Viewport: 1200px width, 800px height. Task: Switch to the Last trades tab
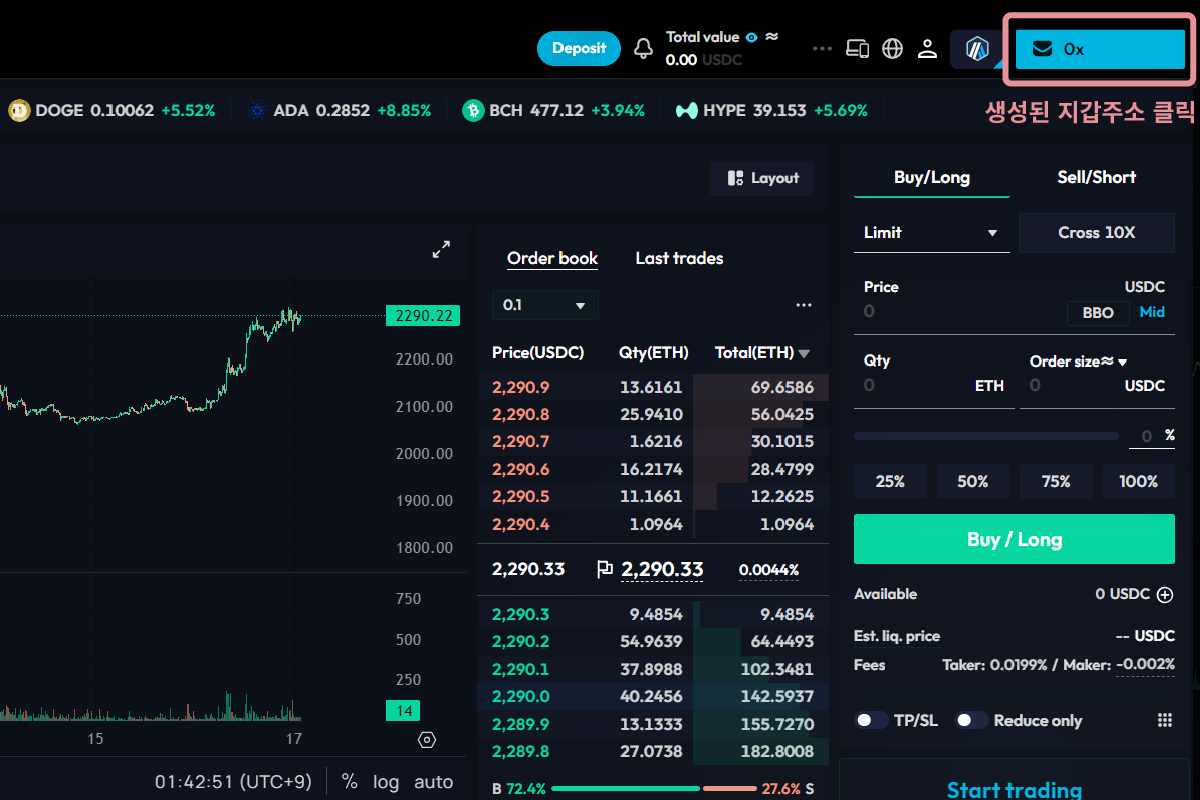(x=679, y=258)
